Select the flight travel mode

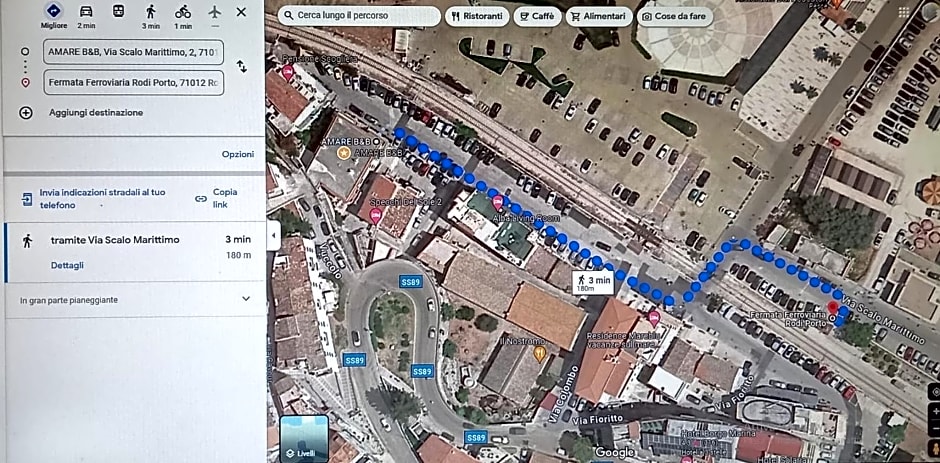coord(214,12)
